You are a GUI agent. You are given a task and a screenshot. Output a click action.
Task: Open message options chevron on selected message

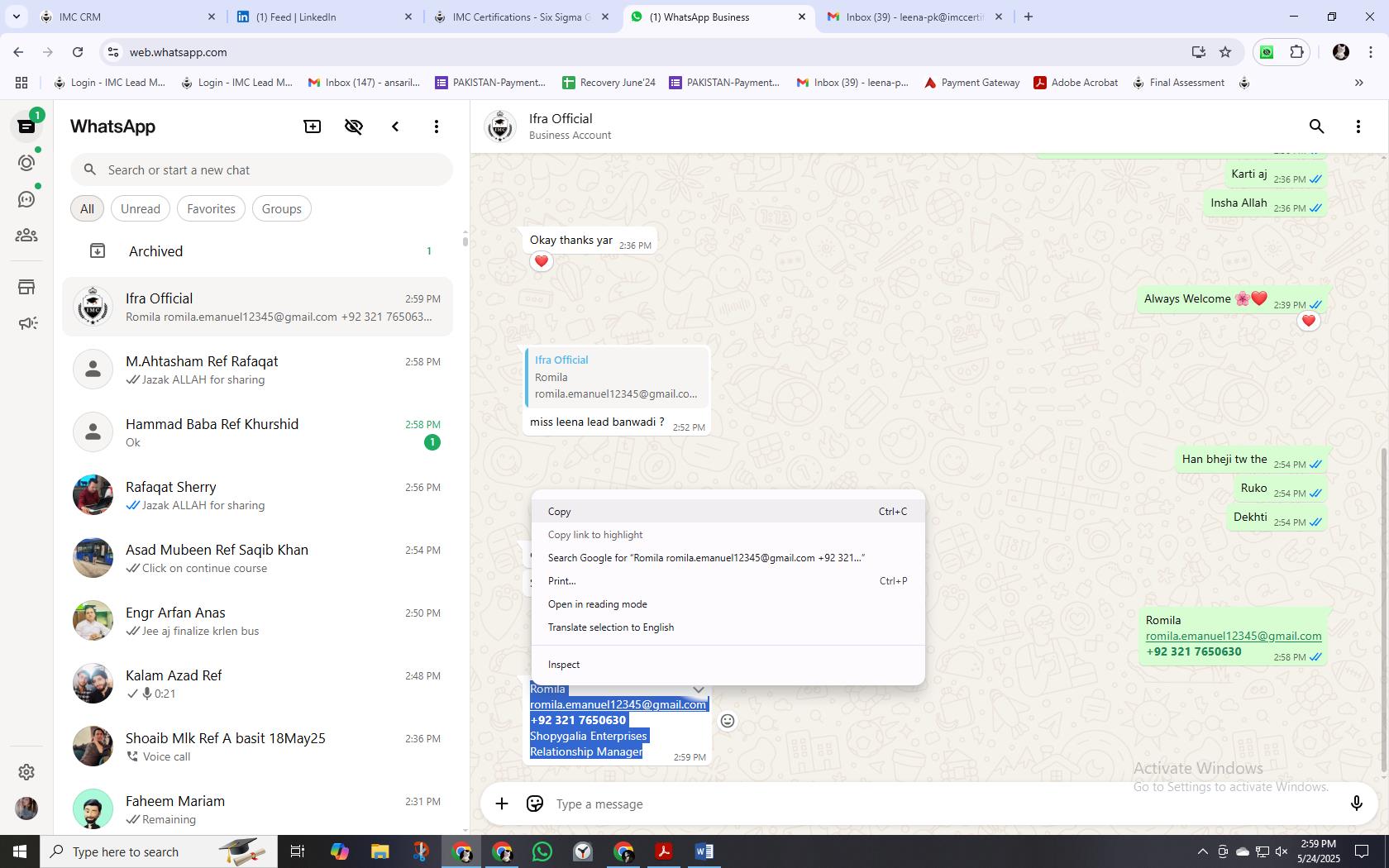click(x=699, y=689)
